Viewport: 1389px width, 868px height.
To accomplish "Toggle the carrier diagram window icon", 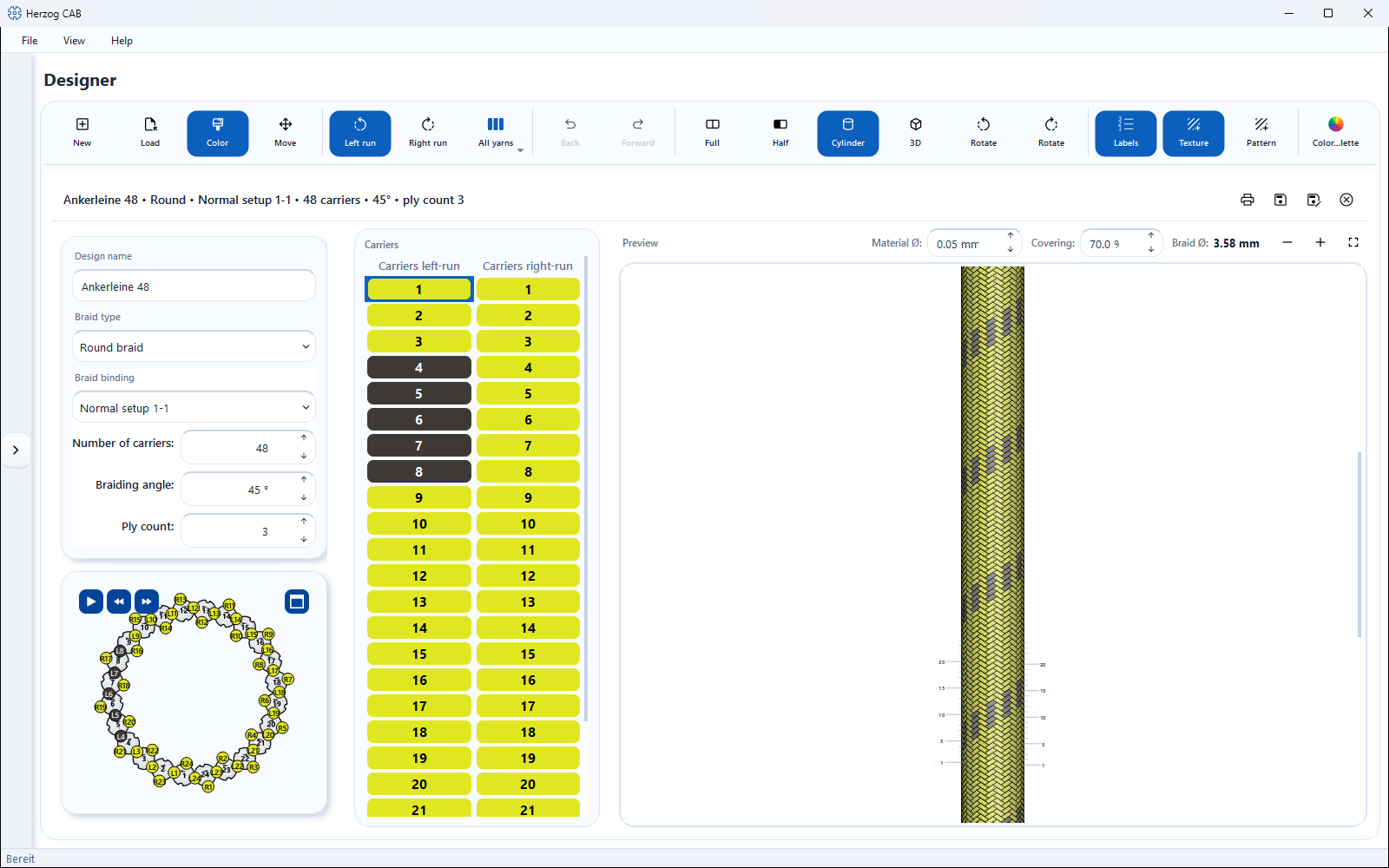I will pyautogui.click(x=297, y=602).
